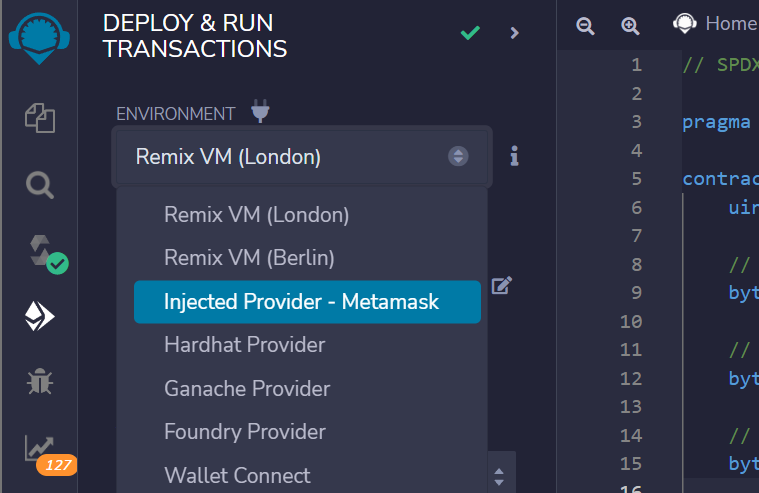This screenshot has height=493, width=759.
Task: Choose Injected Provider - Metamask
Action: [307, 302]
